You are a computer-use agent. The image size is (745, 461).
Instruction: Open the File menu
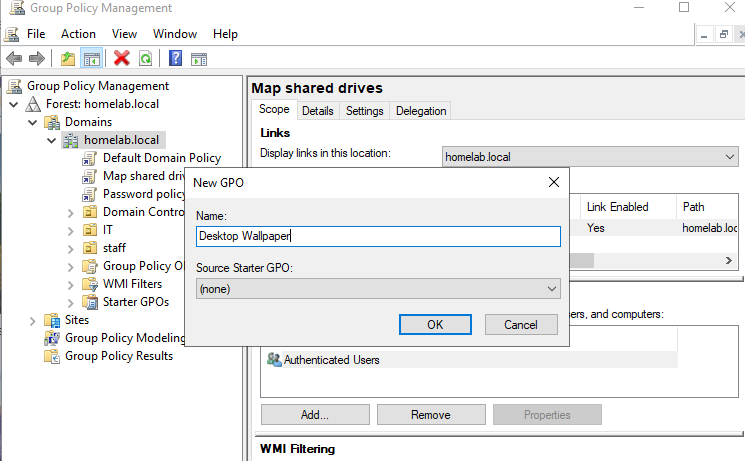click(x=36, y=34)
